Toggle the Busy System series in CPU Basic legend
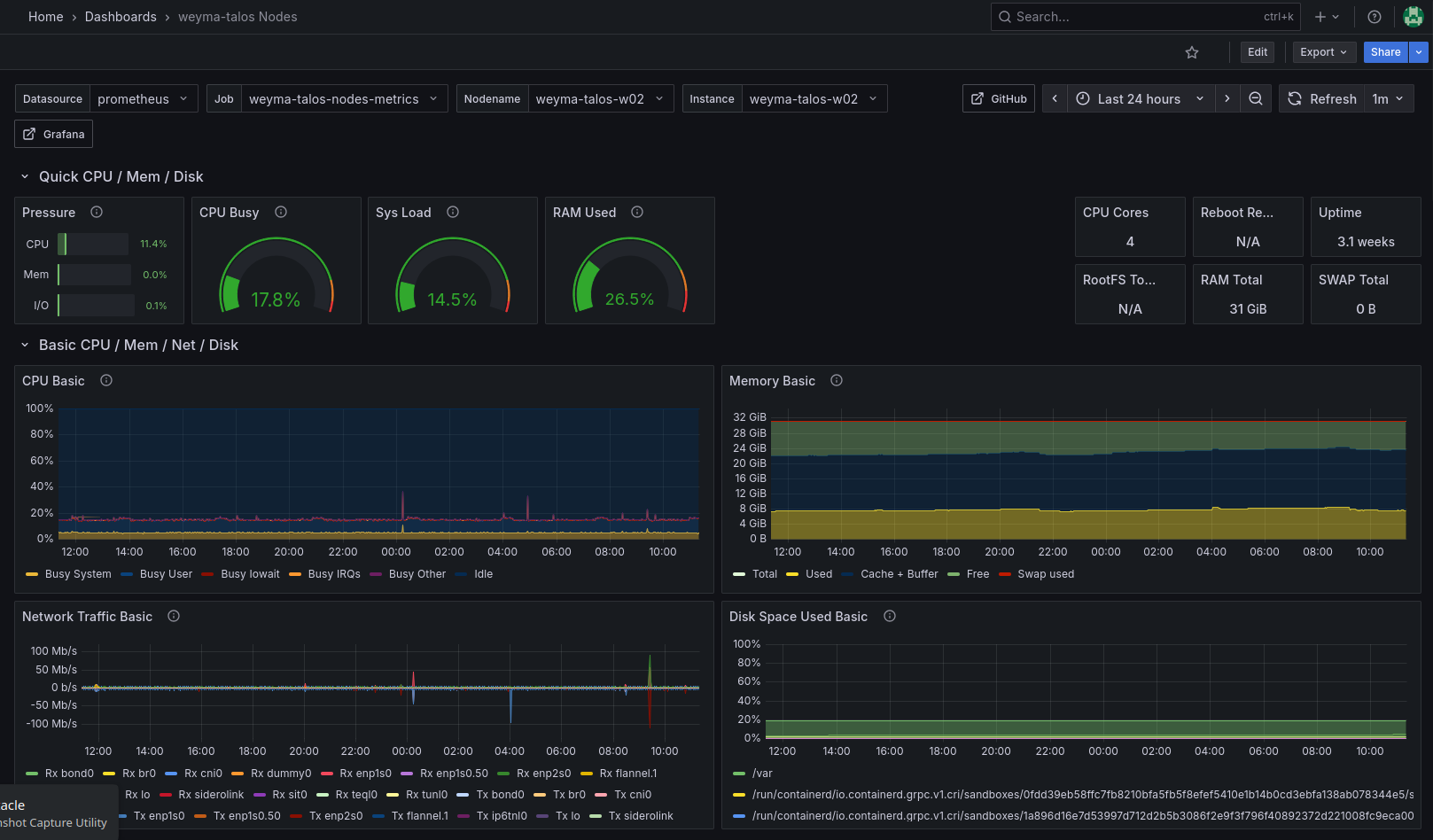Image resolution: width=1433 pixels, height=840 pixels. pyautogui.click(x=77, y=573)
